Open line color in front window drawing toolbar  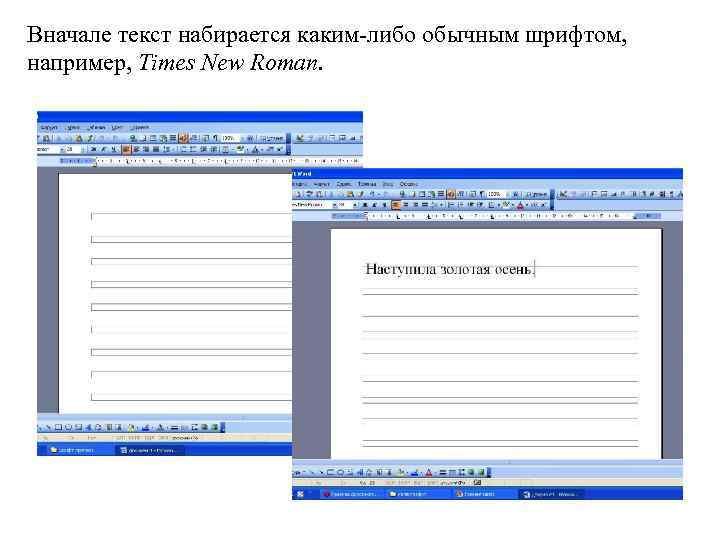[x=415, y=472]
